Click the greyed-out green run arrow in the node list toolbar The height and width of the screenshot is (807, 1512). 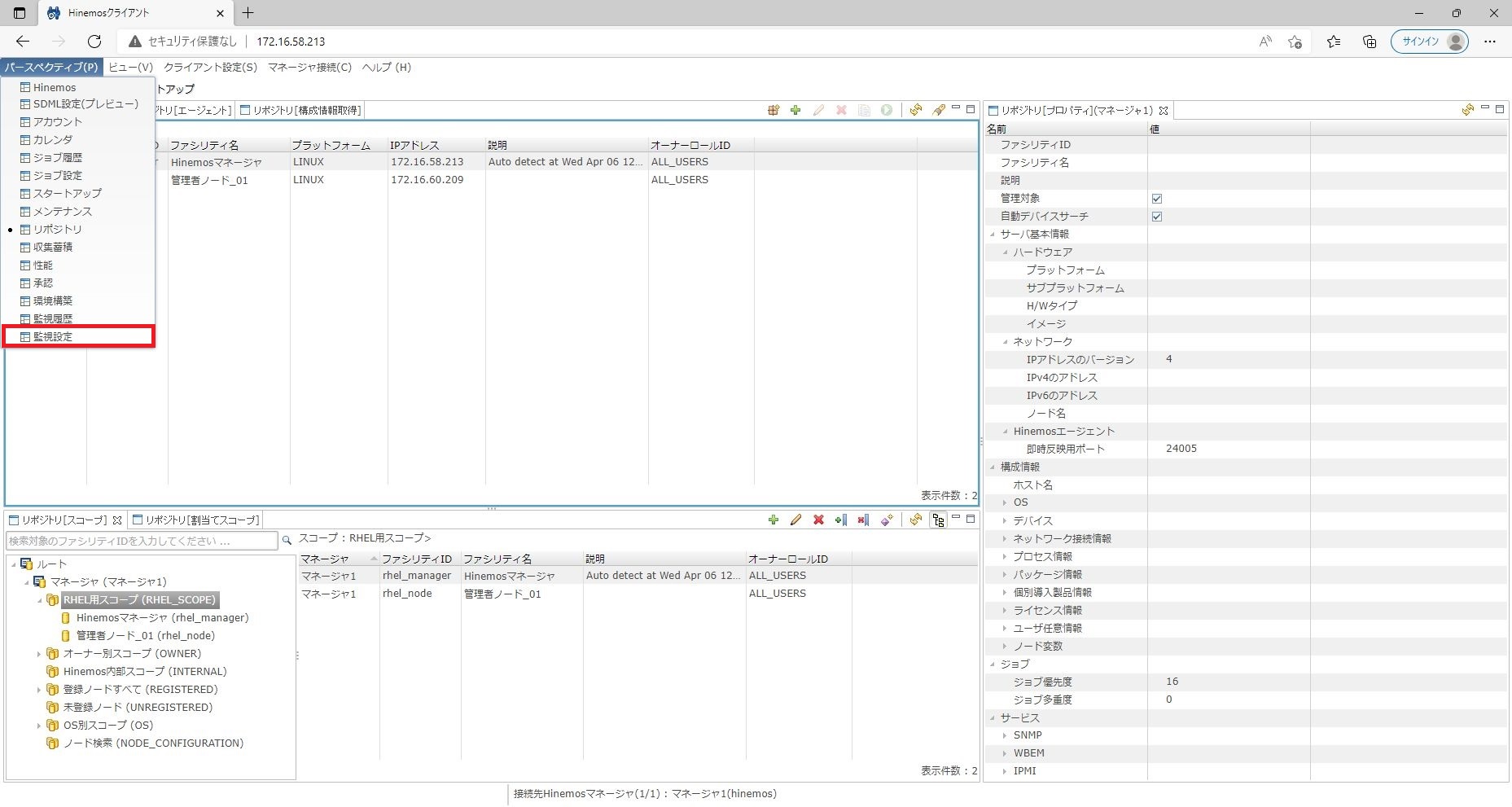tap(887, 110)
